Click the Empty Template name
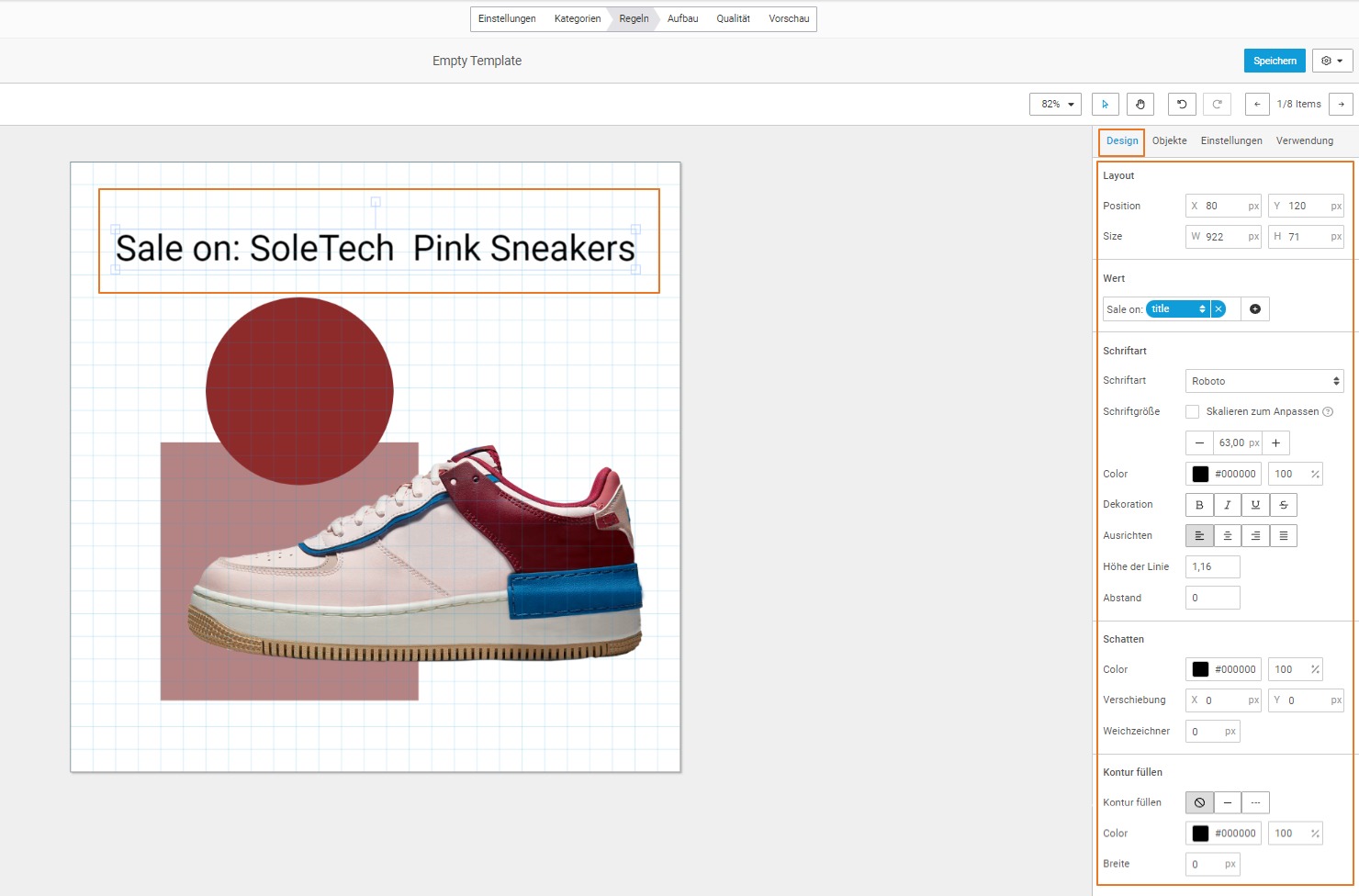The image size is (1359, 896). click(x=477, y=61)
